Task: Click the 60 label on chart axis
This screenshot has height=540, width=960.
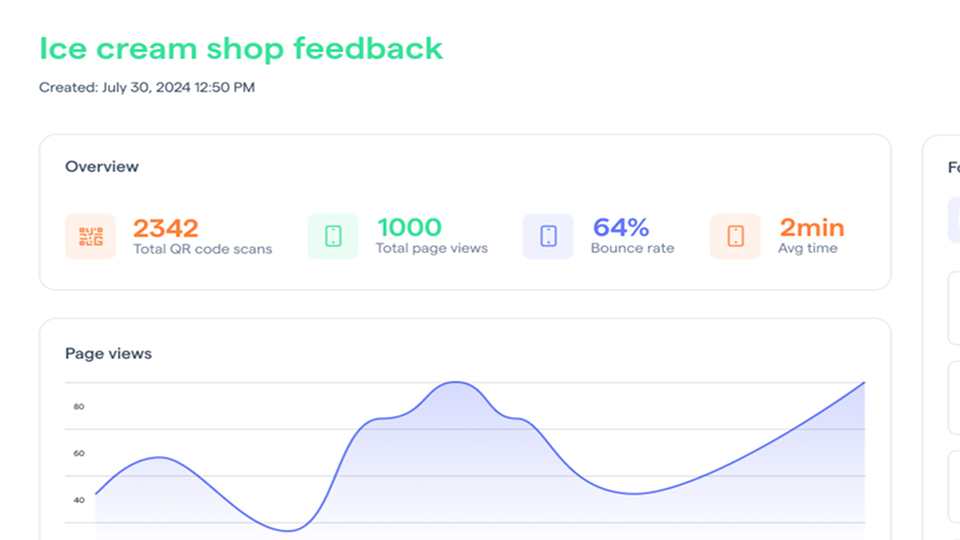Action: pyautogui.click(x=79, y=454)
